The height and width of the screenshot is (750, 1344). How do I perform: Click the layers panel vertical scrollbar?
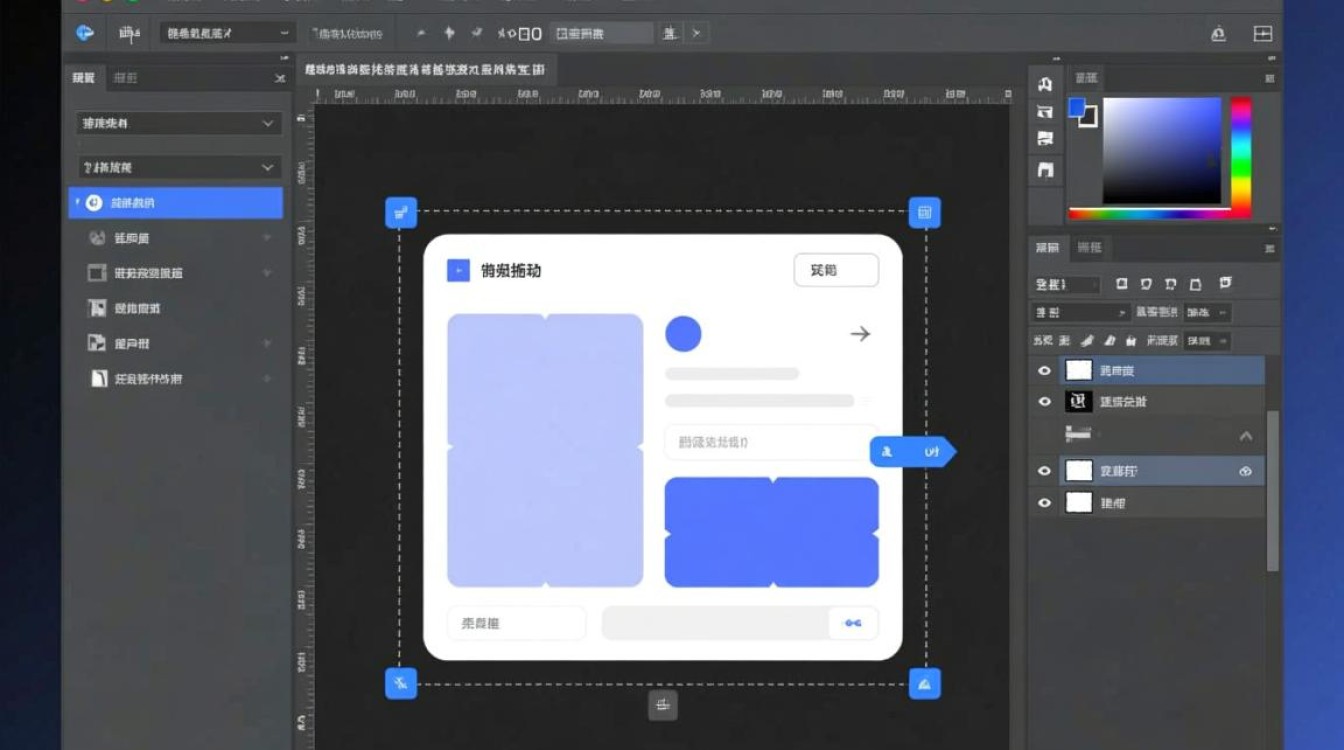(1272, 490)
